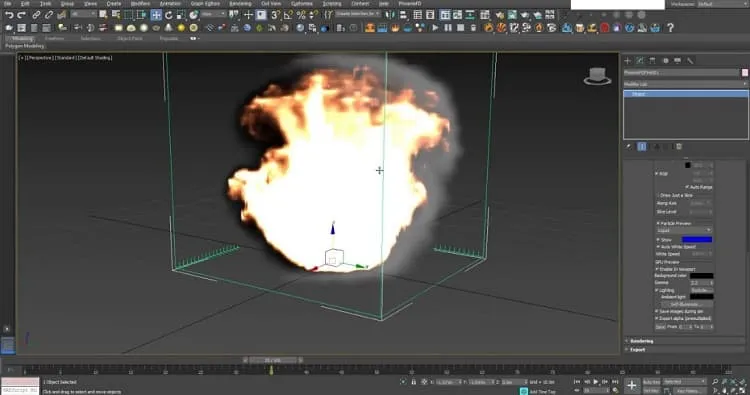The image size is (750, 395).
Task: Open the Animation menu
Action: [x=170, y=3]
